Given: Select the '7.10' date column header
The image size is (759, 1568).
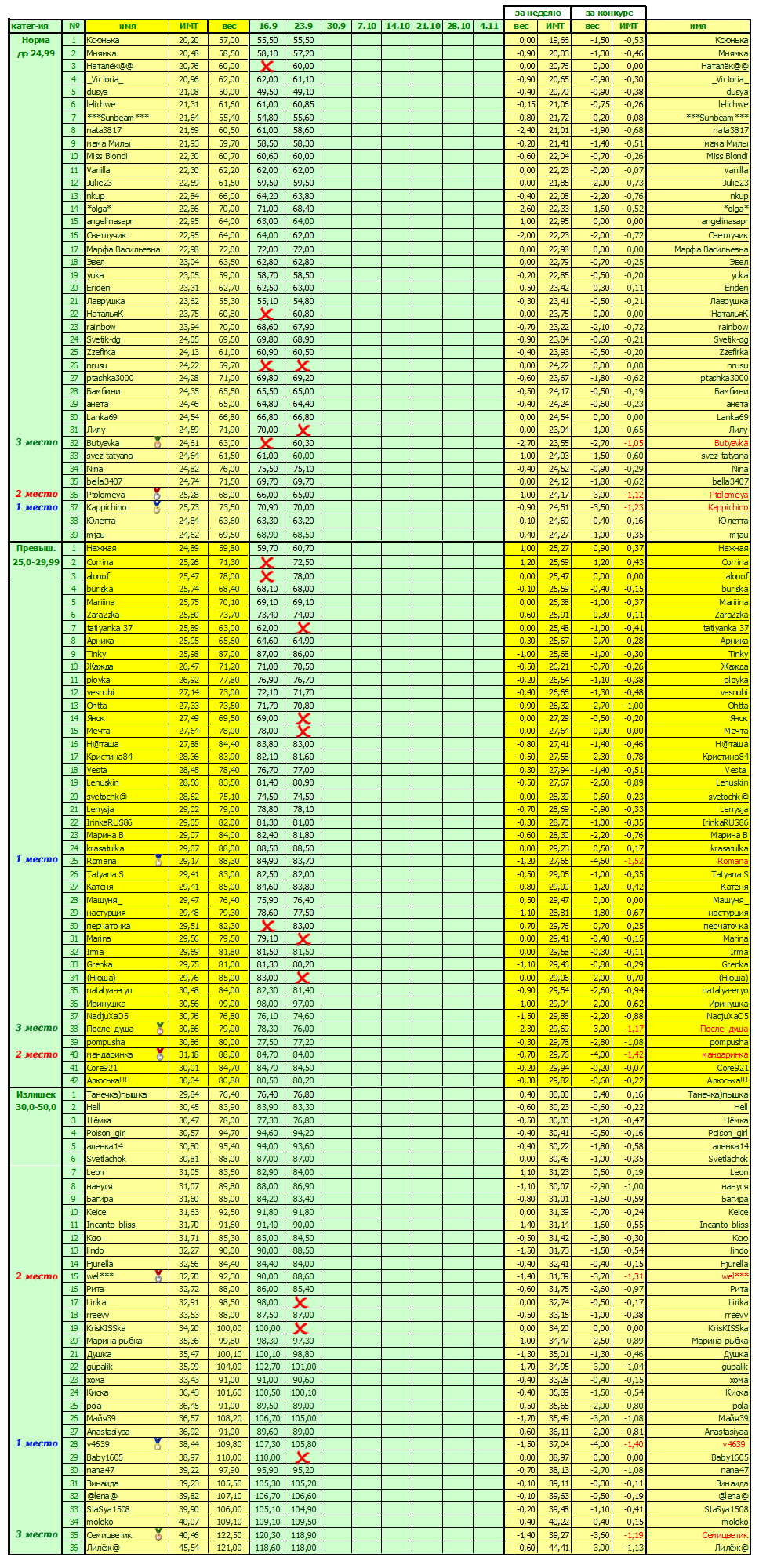Looking at the screenshot, I should tap(367, 26).
